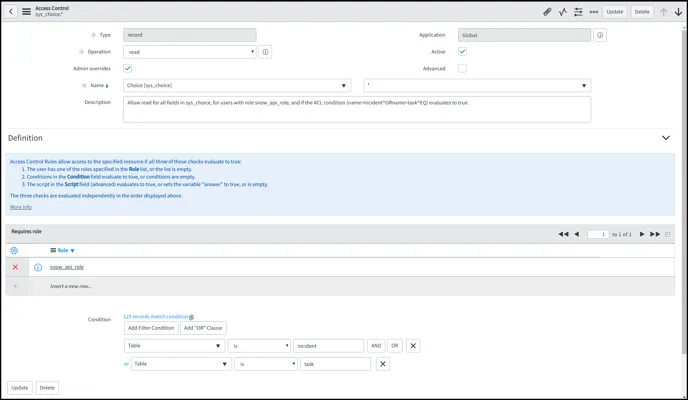Jump to first page of role list
Viewport: 688px width, 400px height.
[x=563, y=234]
